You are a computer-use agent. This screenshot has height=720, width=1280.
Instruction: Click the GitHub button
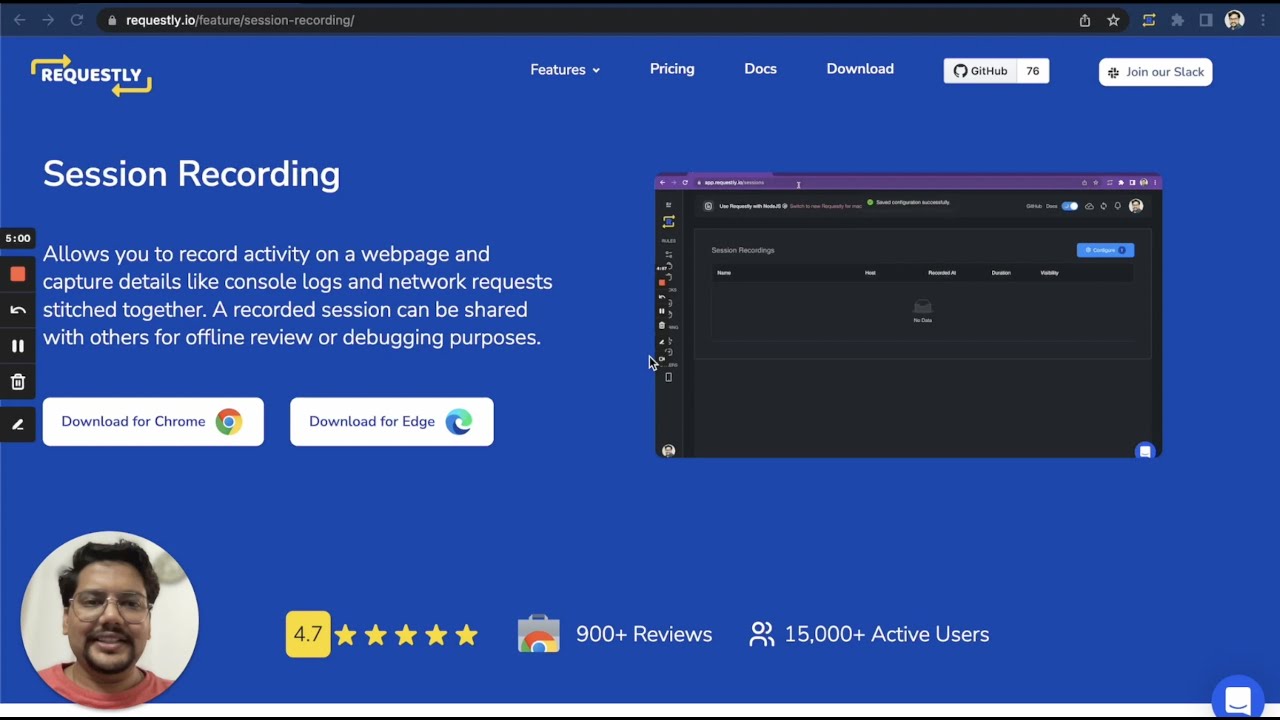click(980, 71)
